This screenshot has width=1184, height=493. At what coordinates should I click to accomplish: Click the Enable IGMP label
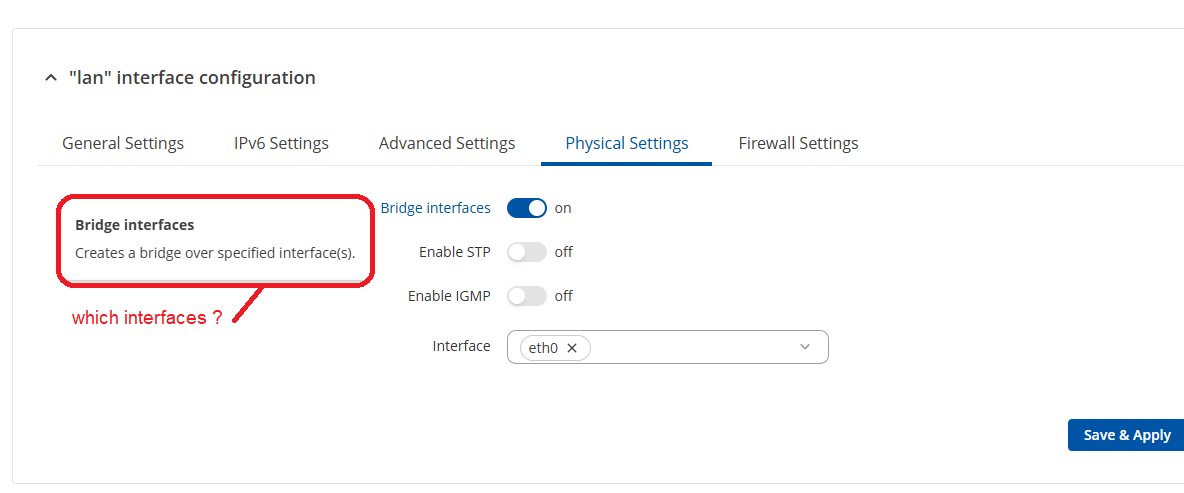(x=449, y=296)
